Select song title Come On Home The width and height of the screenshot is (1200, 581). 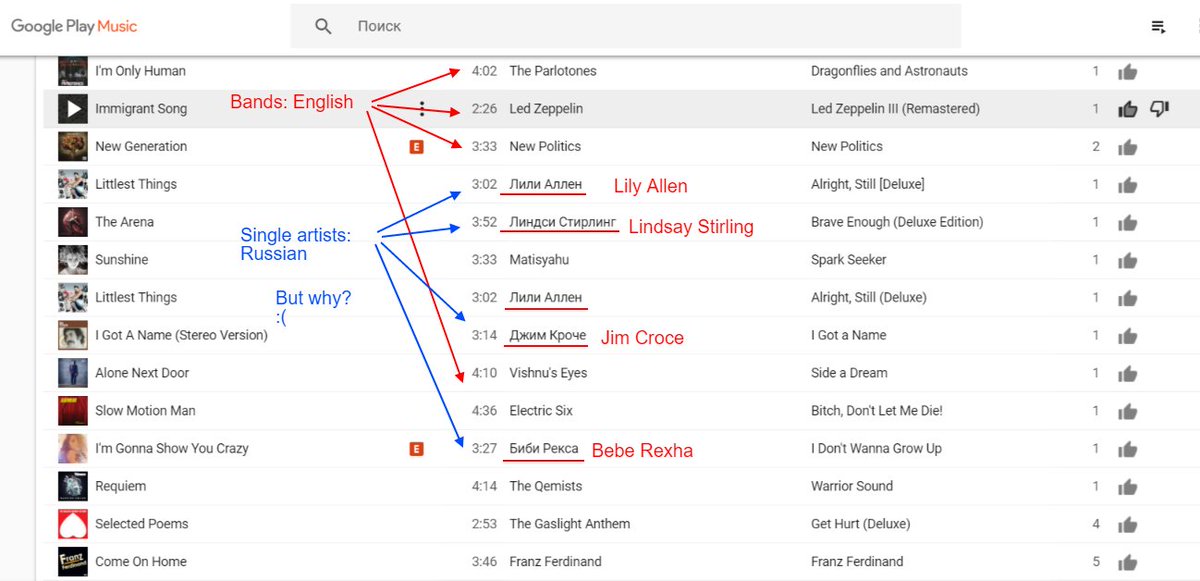[x=141, y=562]
